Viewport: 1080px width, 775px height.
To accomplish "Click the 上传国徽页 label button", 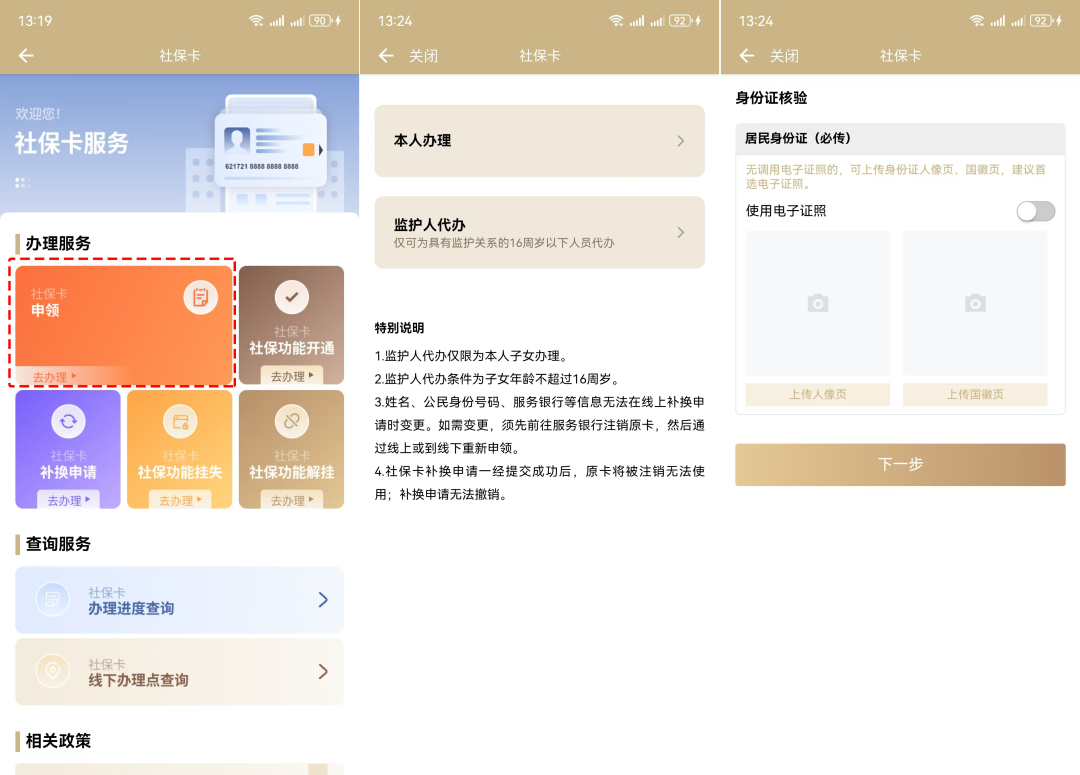I will tap(975, 394).
